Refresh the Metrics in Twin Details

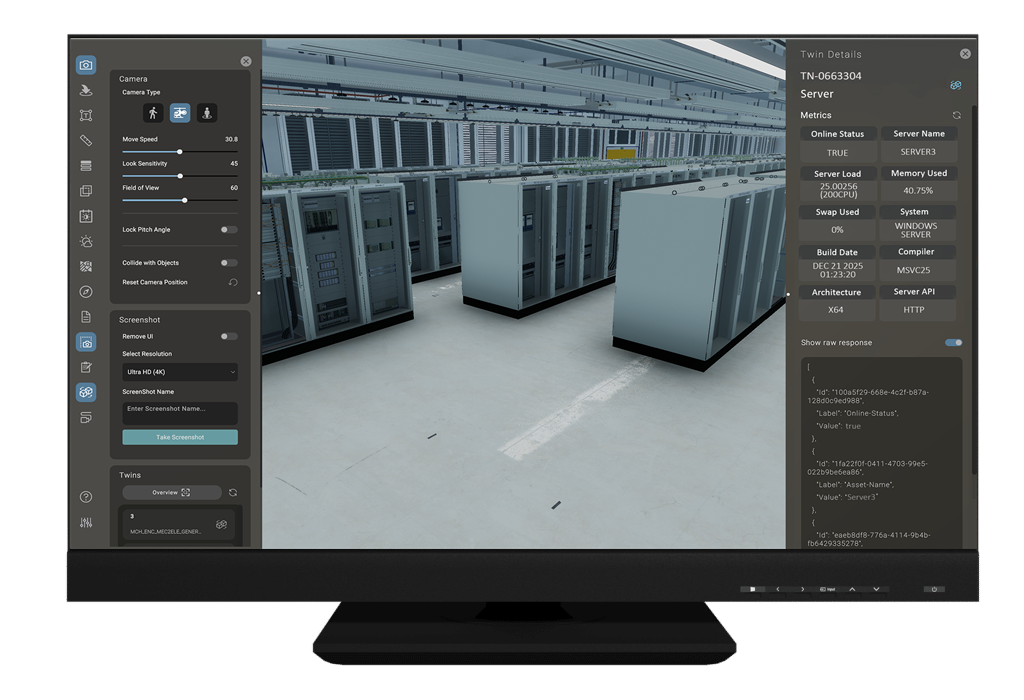(x=956, y=116)
